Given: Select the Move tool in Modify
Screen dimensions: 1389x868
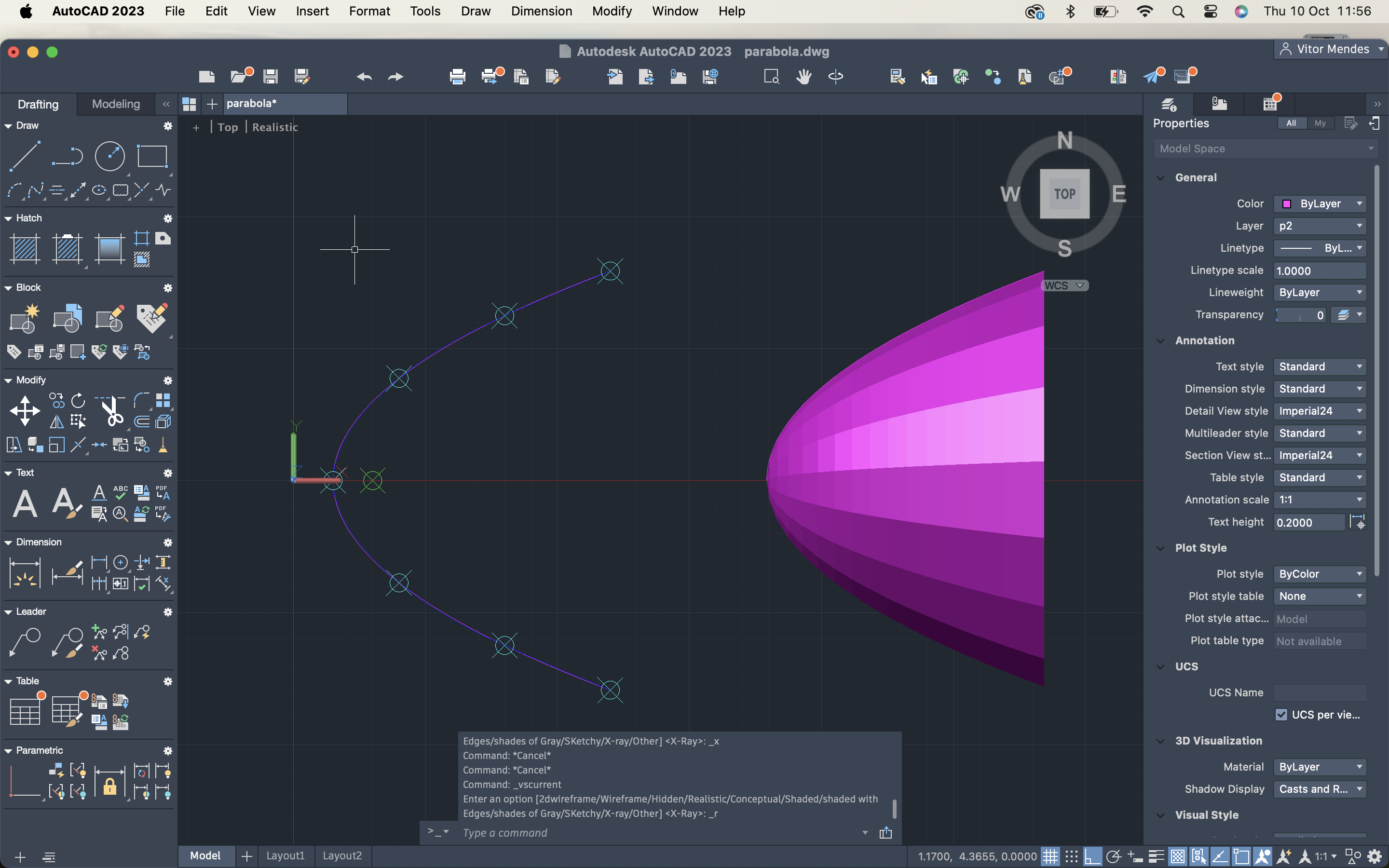Looking at the screenshot, I should [25, 411].
